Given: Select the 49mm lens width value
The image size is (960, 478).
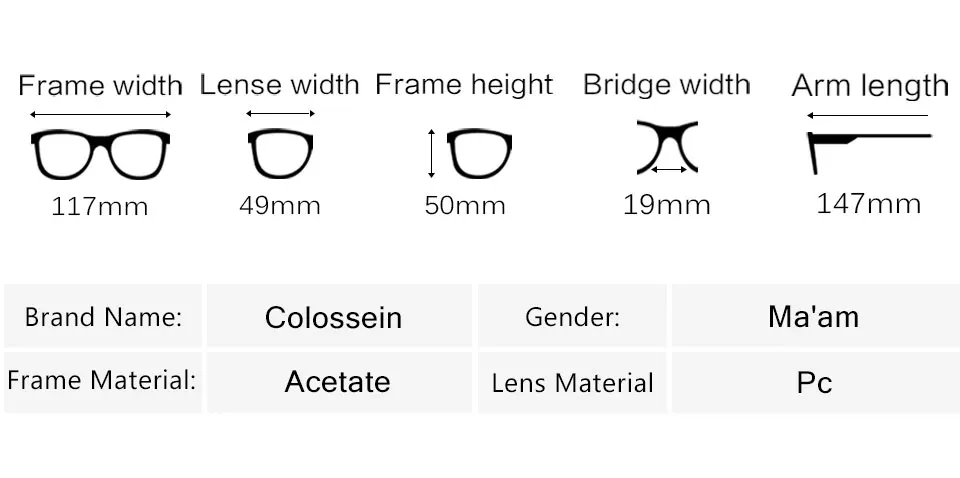Looking at the screenshot, I should (280, 205).
